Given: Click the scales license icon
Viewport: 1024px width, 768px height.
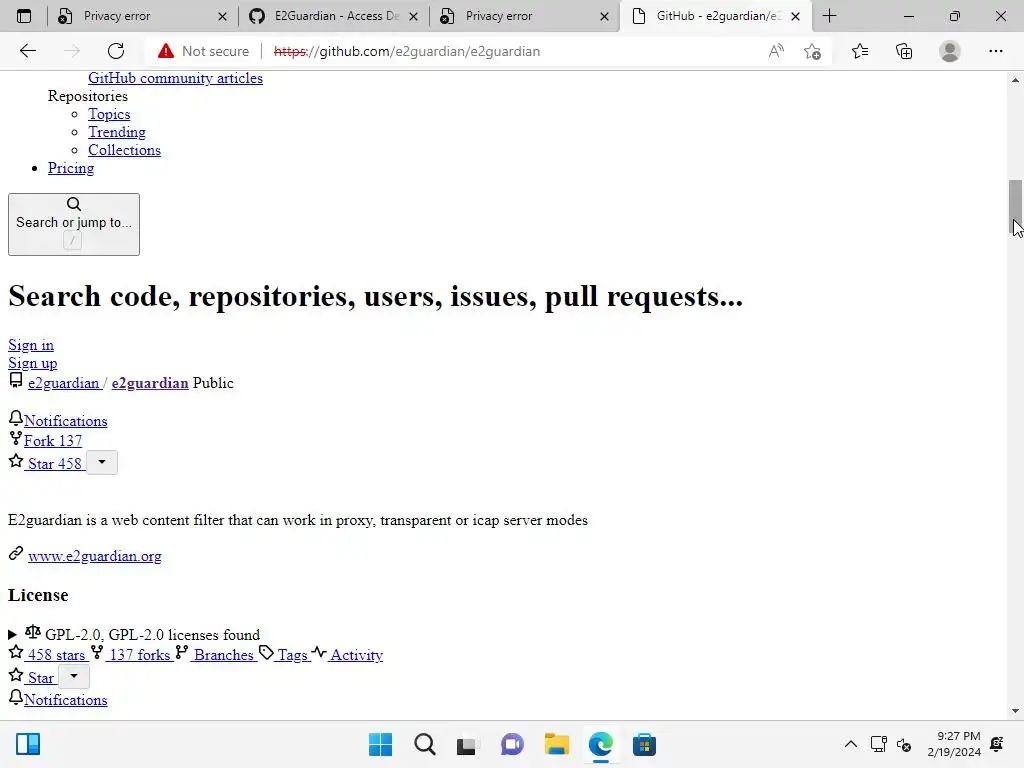Looking at the screenshot, I should coord(33,632).
